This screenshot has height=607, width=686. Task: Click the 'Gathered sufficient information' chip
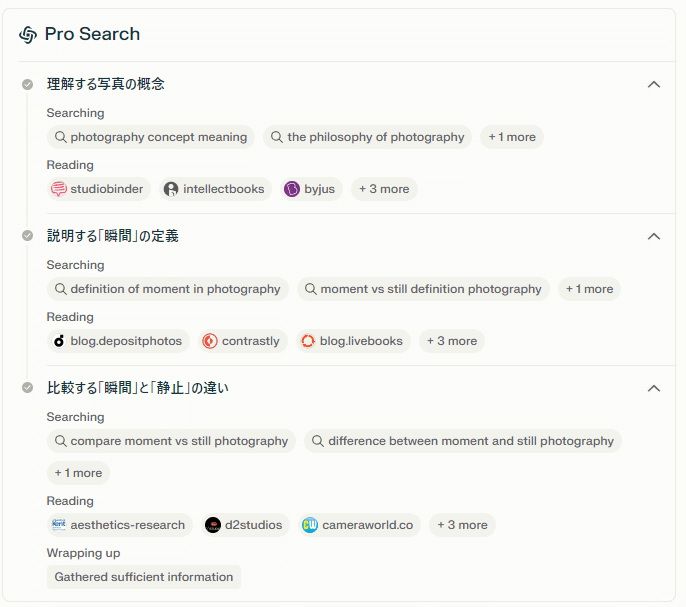(x=144, y=577)
